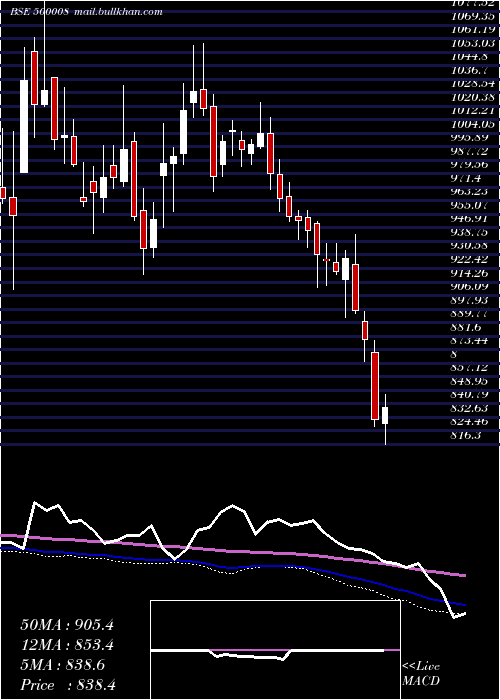Image resolution: width=500 pixels, height=700 pixels.
Task: Click the 995.89 price axis label
Action: [x=471, y=138]
